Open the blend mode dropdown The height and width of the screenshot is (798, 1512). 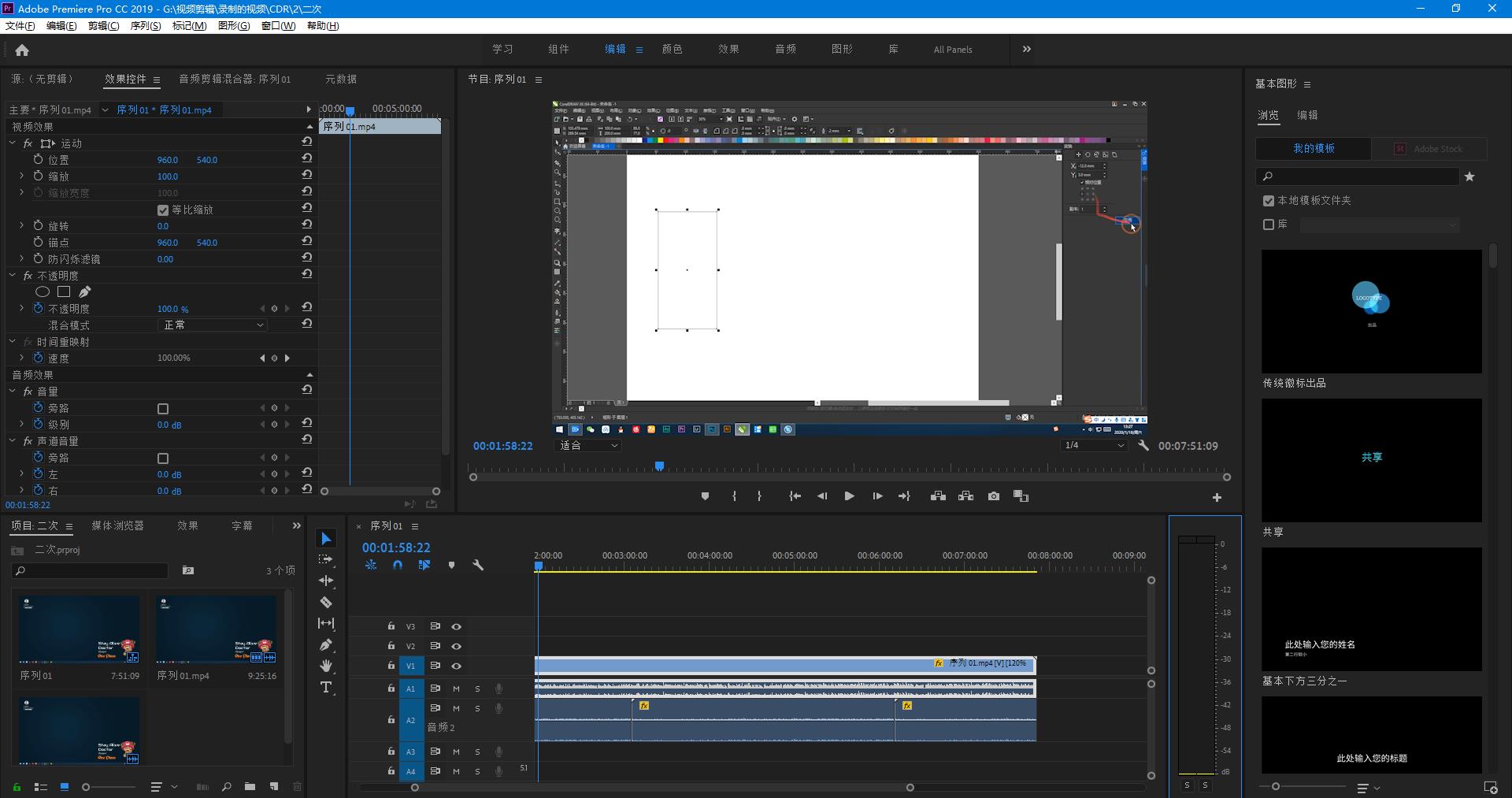click(213, 325)
